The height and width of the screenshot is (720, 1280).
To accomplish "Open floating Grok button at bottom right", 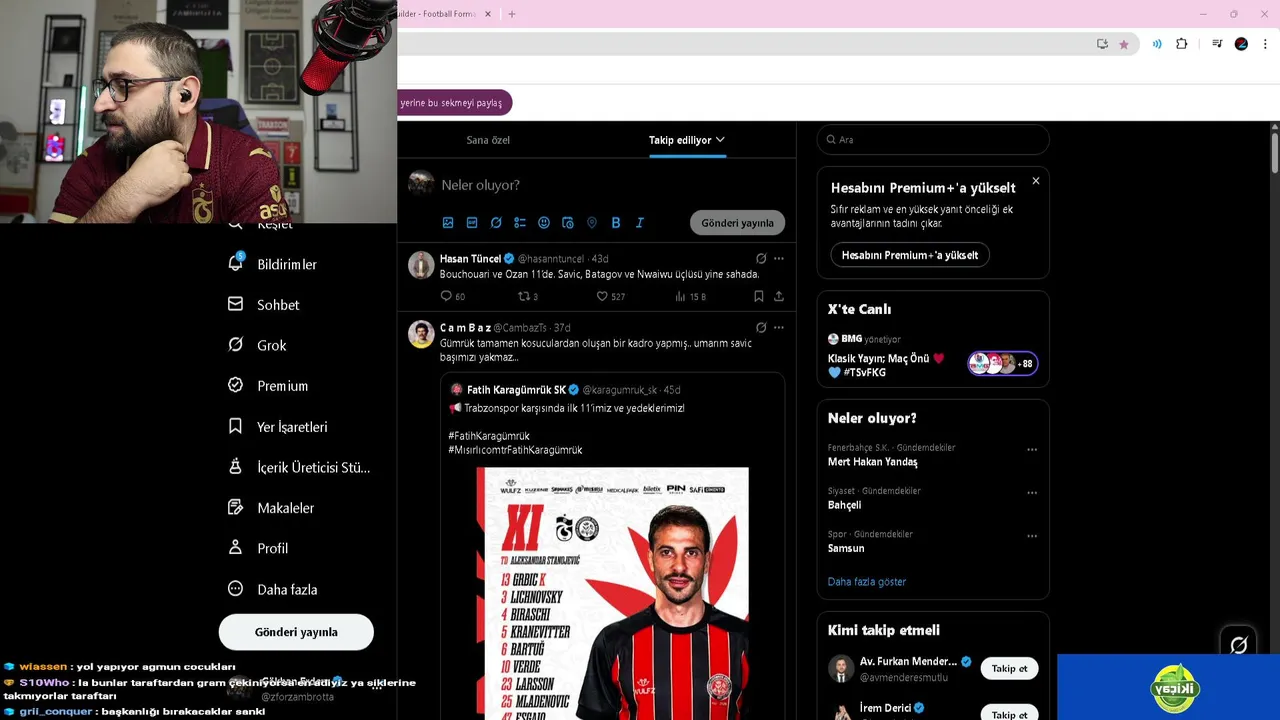I will [1238, 645].
